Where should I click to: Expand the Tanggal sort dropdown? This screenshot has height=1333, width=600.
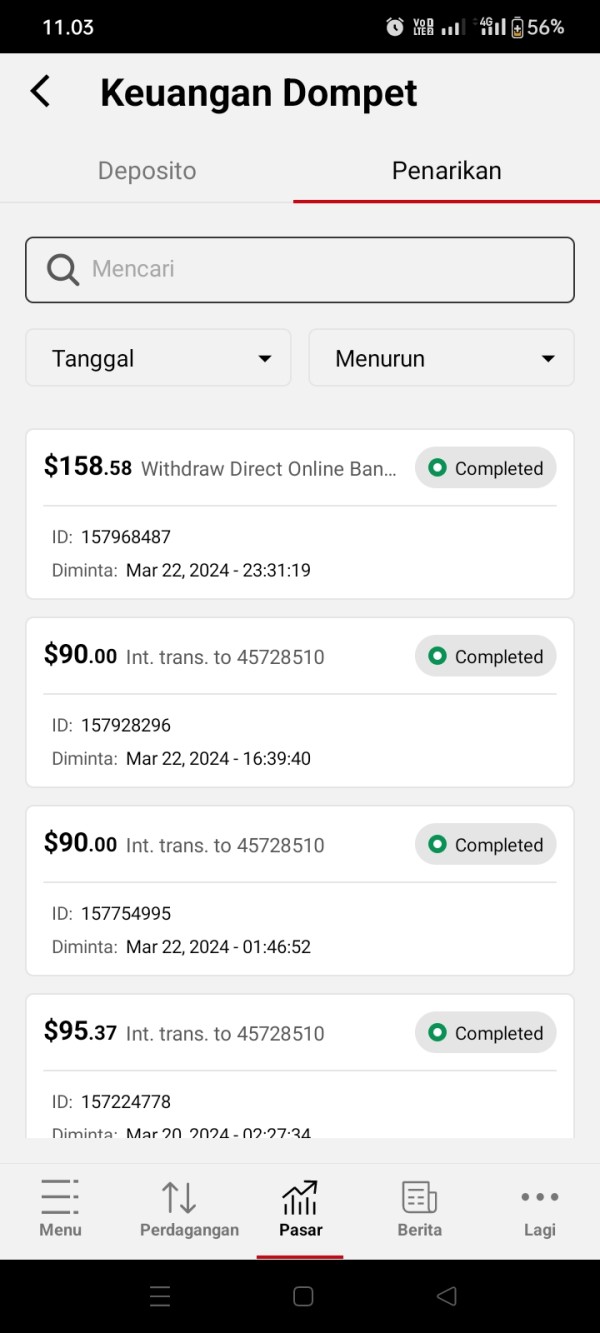coord(158,358)
